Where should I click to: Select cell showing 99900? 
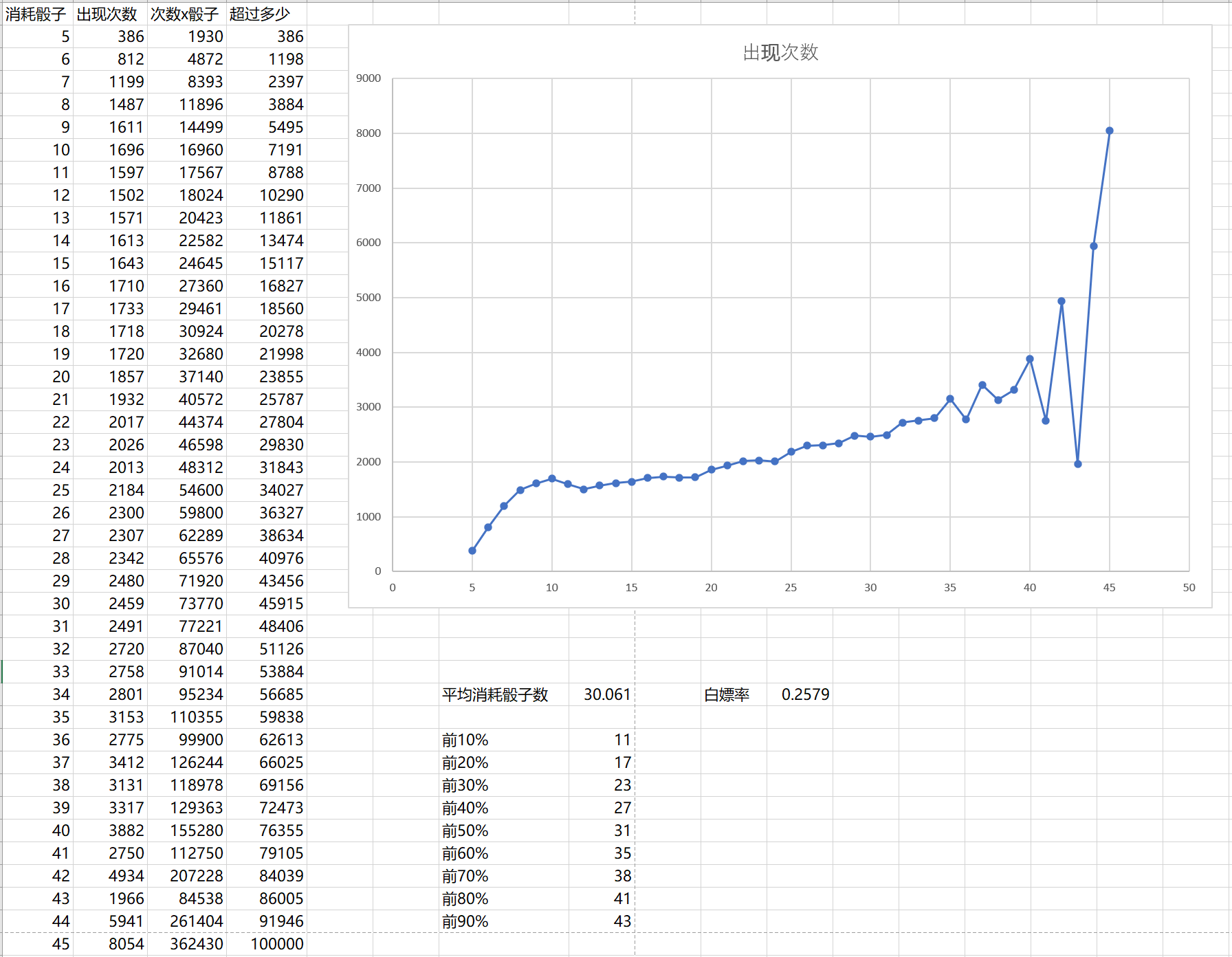(x=186, y=740)
